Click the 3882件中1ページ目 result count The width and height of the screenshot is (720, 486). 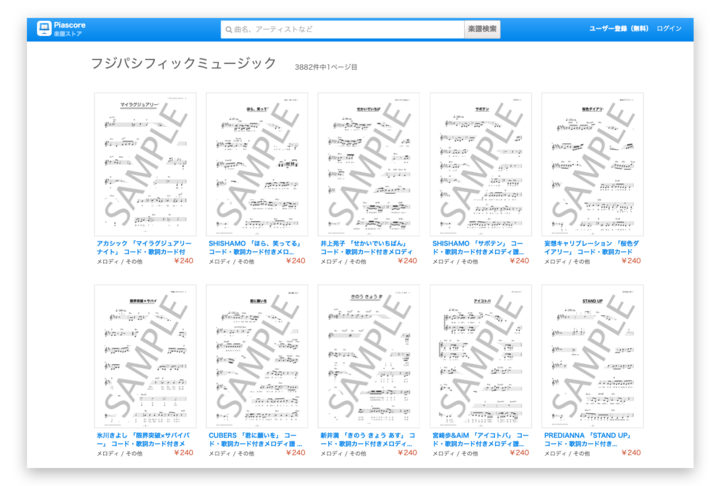pos(326,67)
